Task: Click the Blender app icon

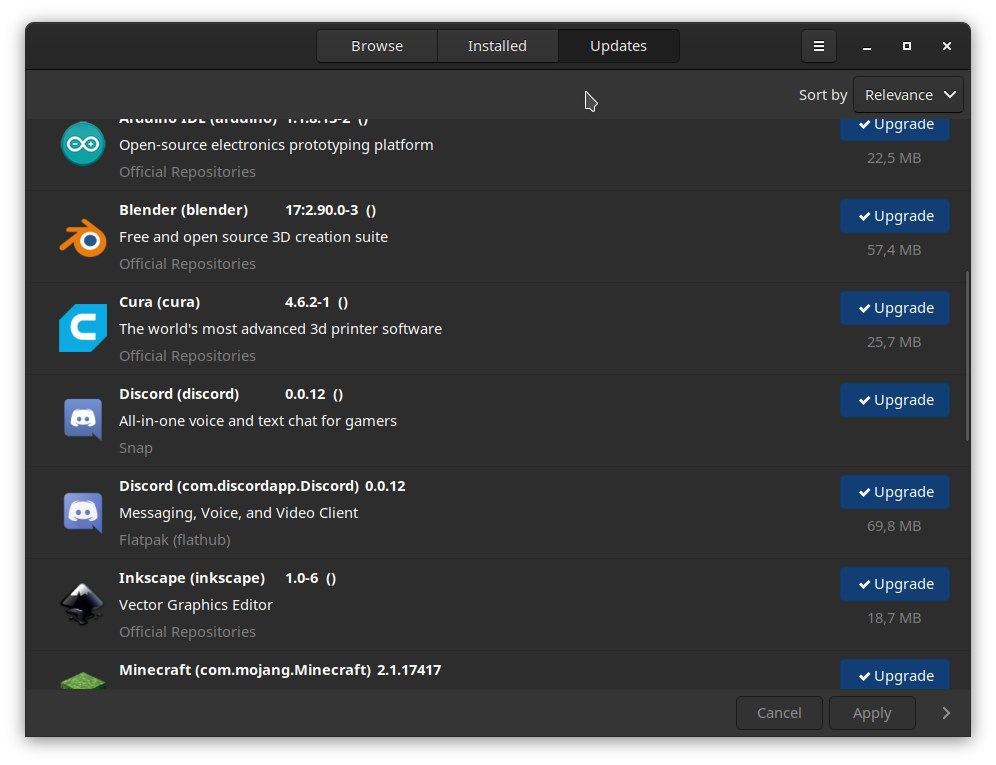Action: [83, 238]
